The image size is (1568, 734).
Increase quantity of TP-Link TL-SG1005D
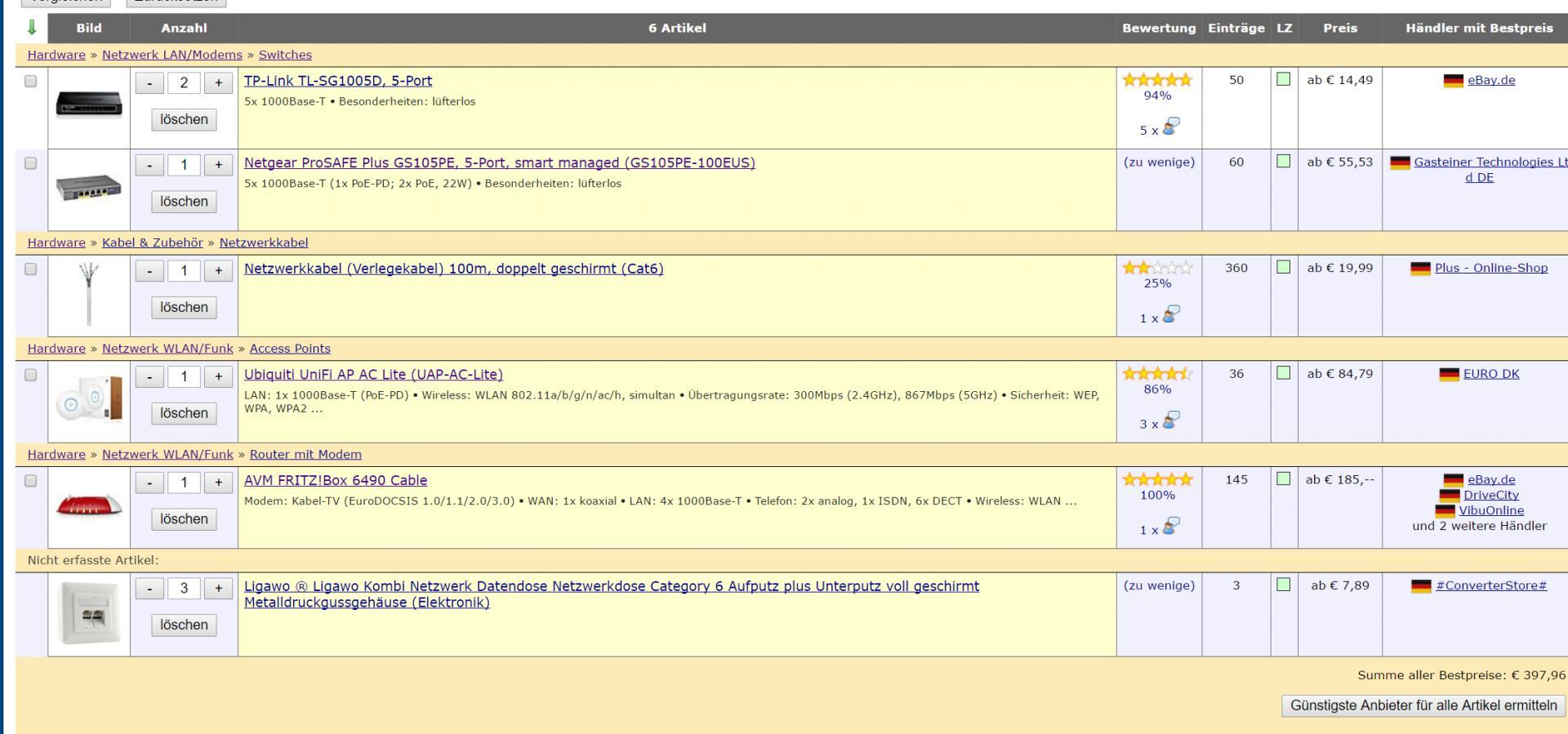coord(218,83)
